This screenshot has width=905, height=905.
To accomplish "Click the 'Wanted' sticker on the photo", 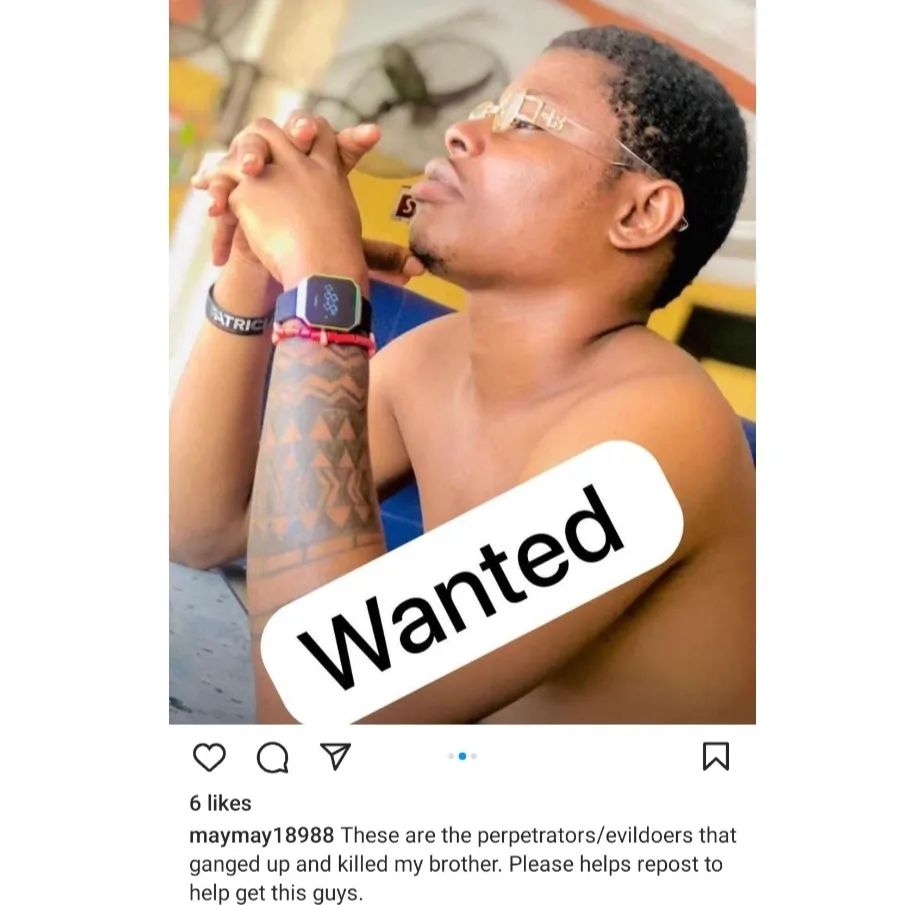I will (x=472, y=582).
